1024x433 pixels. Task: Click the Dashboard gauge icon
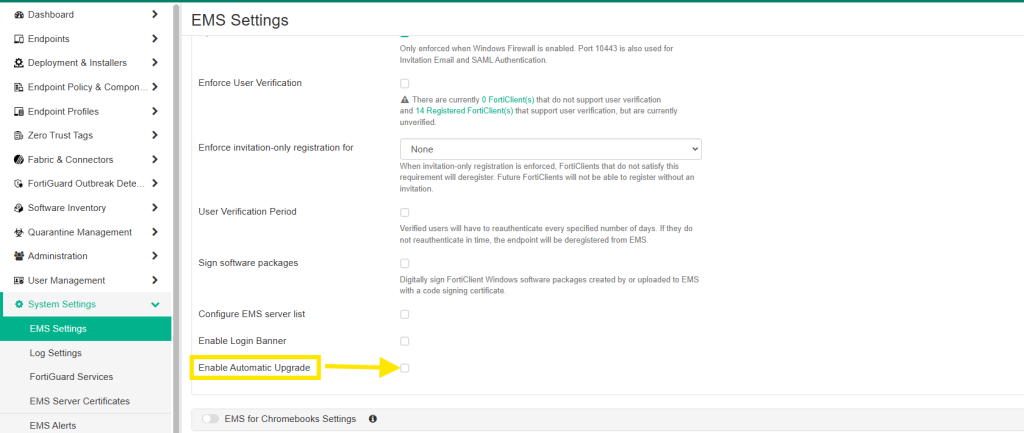tap(19, 14)
